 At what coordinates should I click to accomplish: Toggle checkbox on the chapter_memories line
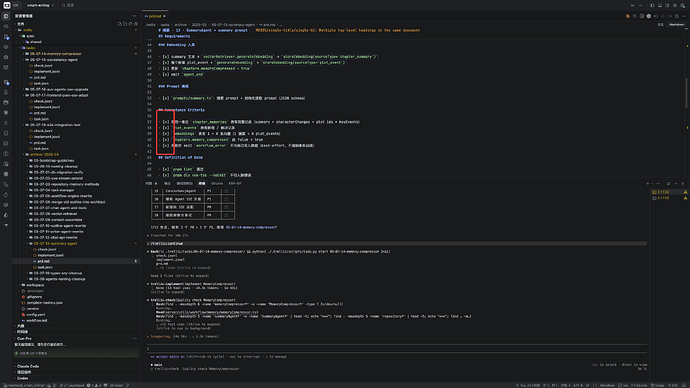point(165,122)
